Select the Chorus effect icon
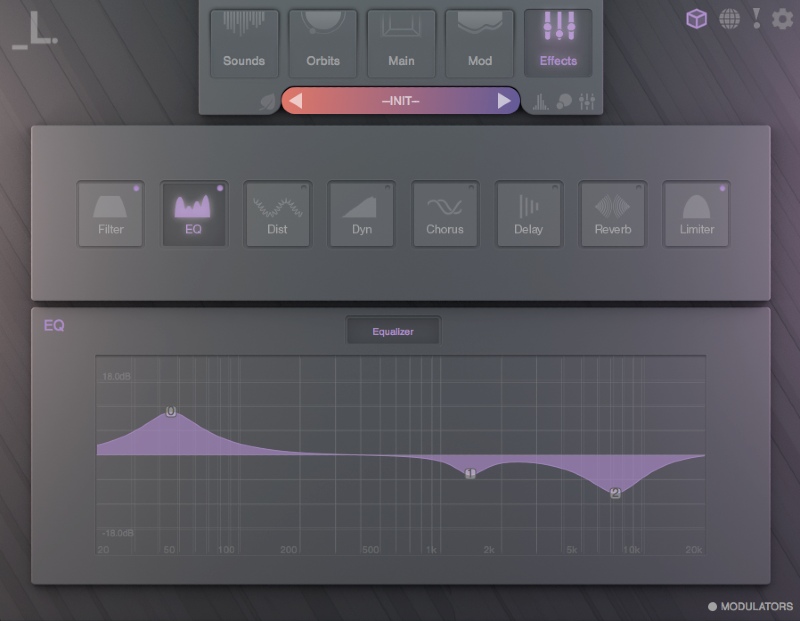The image size is (800, 621). click(445, 213)
